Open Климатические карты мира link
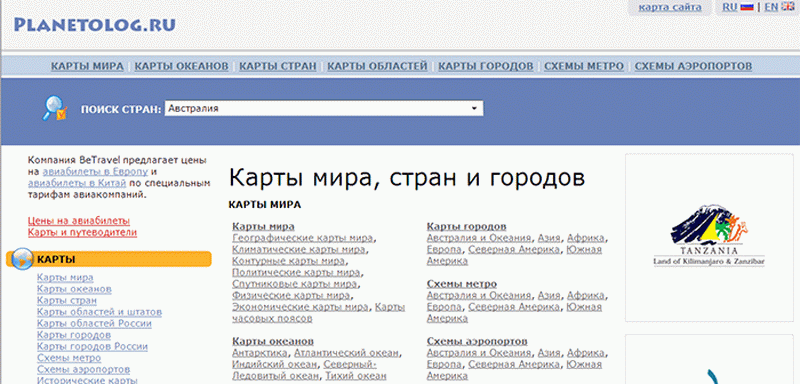The image size is (800, 384). (298, 249)
